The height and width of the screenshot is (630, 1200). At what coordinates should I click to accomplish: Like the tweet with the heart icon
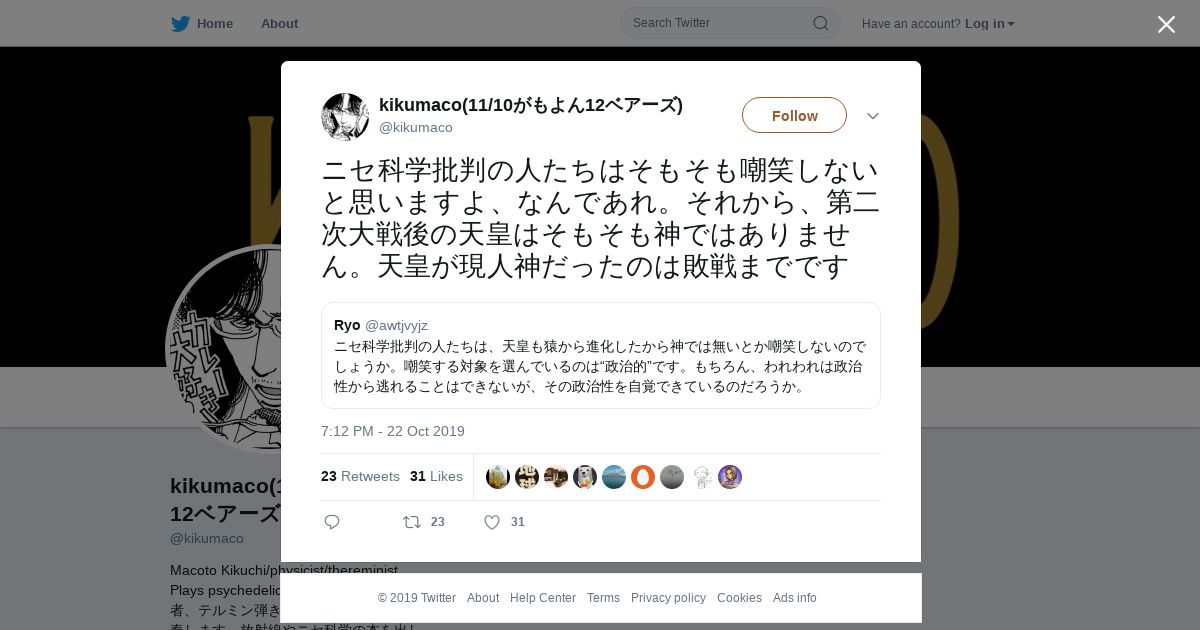click(x=491, y=522)
